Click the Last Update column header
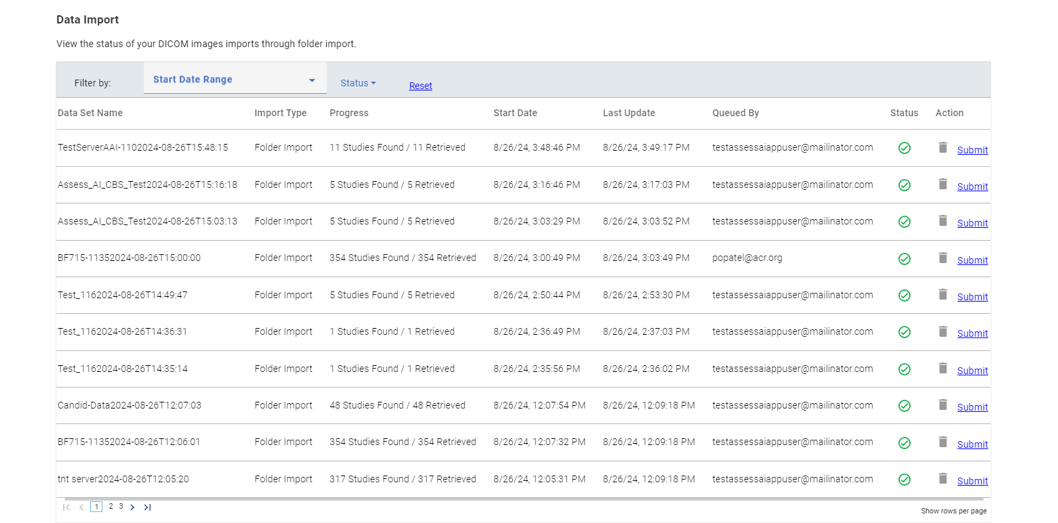 click(x=629, y=113)
